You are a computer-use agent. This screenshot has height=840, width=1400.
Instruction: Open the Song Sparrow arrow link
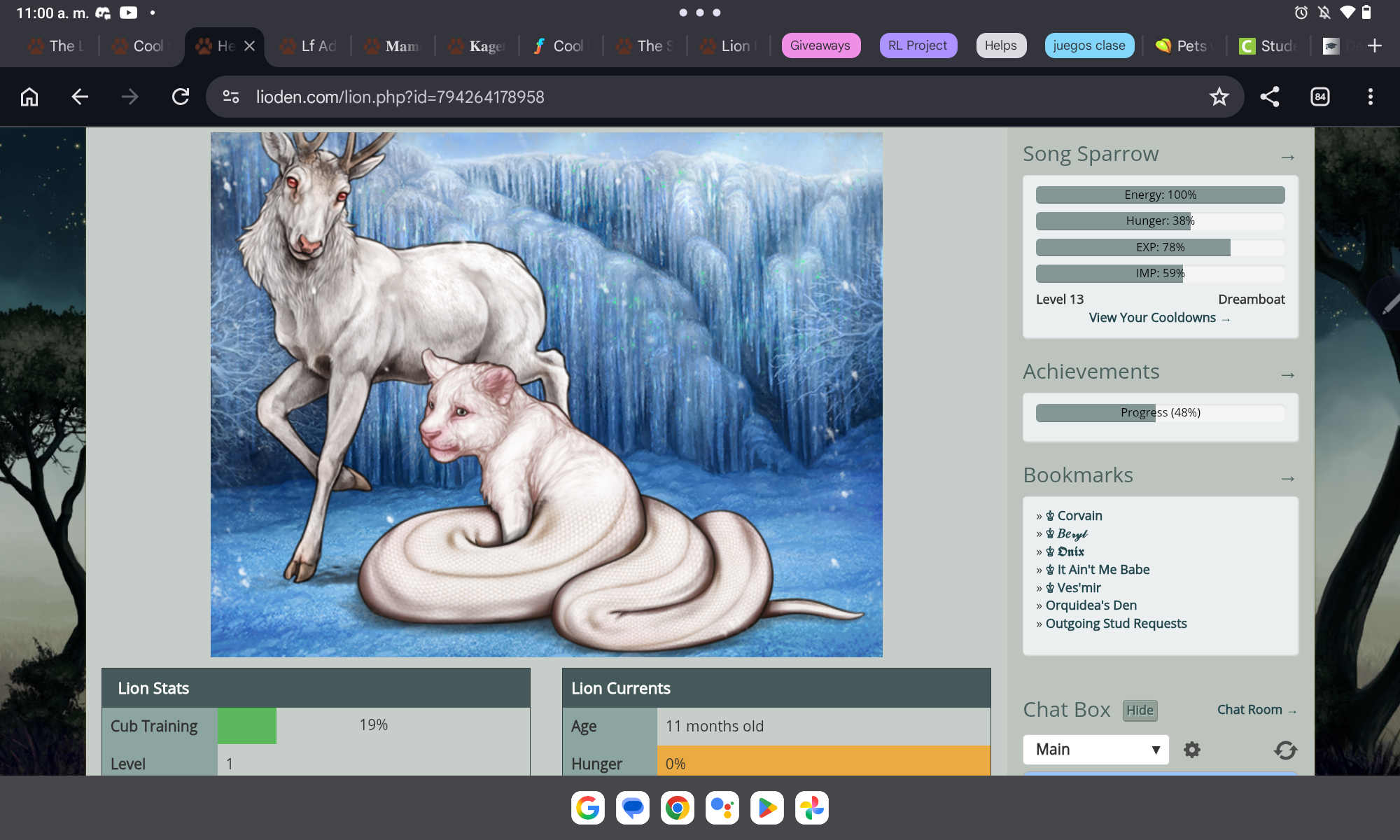point(1288,157)
